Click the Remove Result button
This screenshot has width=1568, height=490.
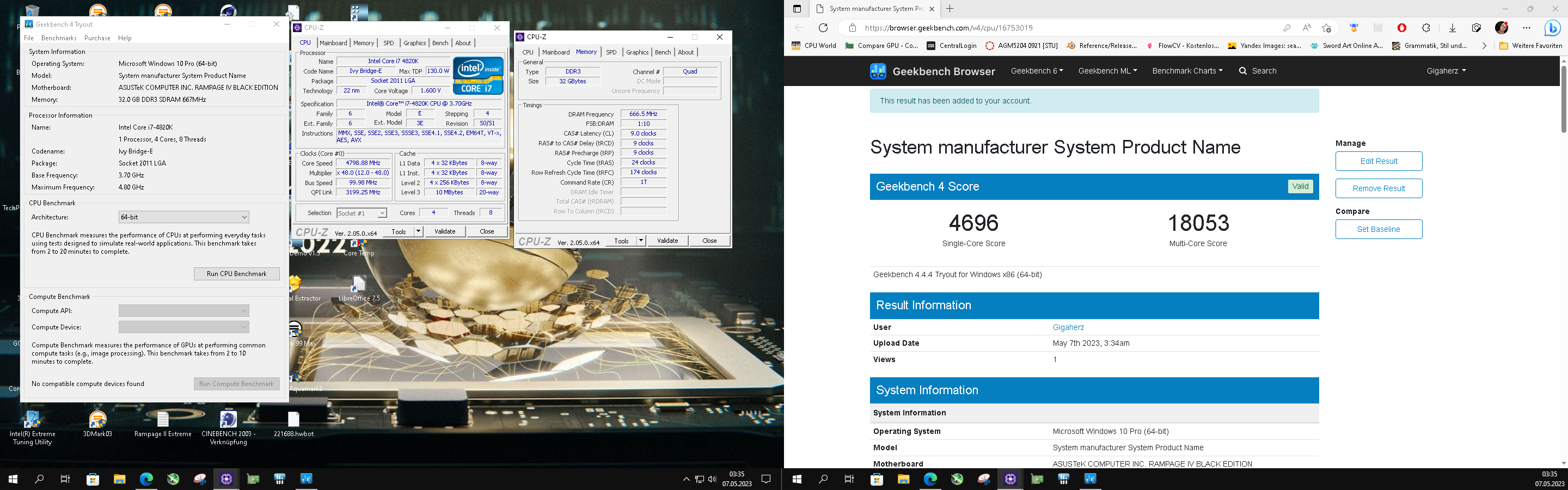[x=1379, y=188]
